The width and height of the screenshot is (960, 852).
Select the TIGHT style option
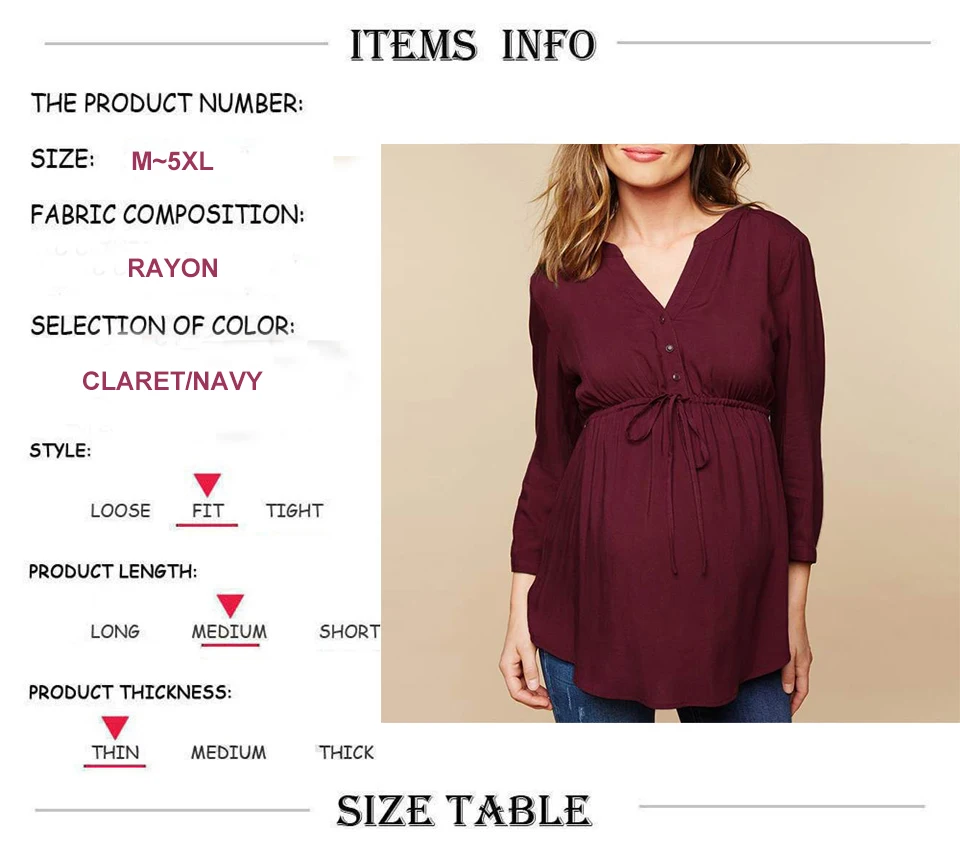tap(294, 510)
